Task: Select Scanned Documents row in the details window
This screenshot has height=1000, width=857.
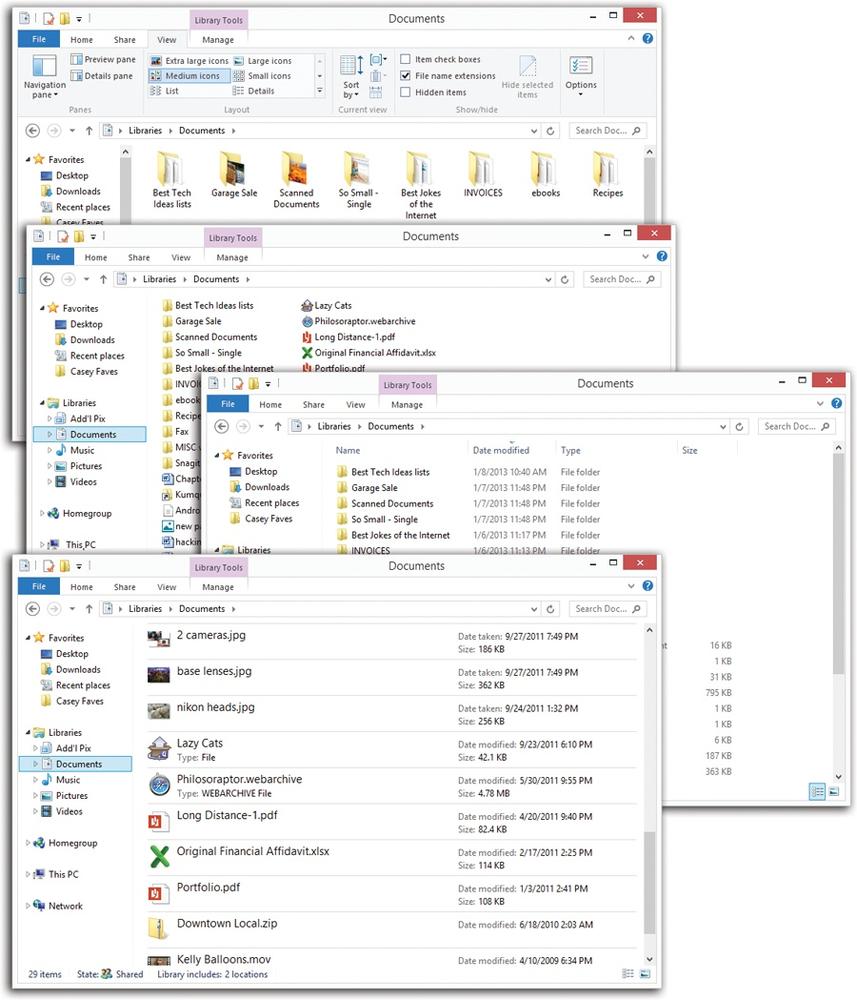Action: point(469,504)
